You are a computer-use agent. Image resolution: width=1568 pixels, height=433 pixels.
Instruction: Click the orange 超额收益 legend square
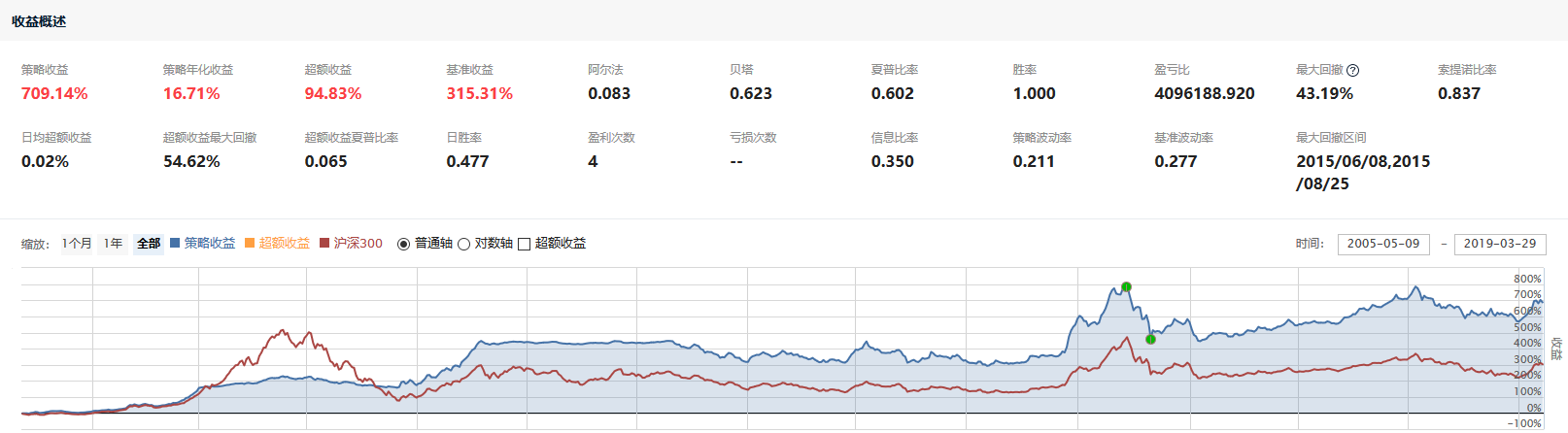pyautogui.click(x=250, y=244)
